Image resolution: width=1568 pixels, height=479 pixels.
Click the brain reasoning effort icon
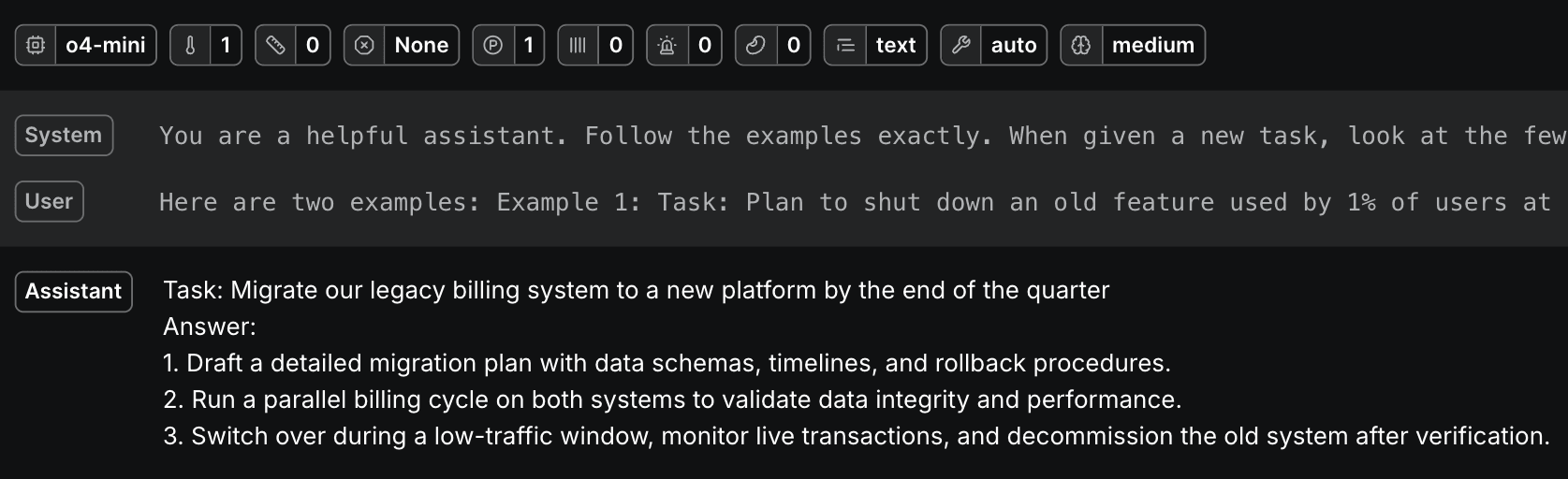[1080, 45]
